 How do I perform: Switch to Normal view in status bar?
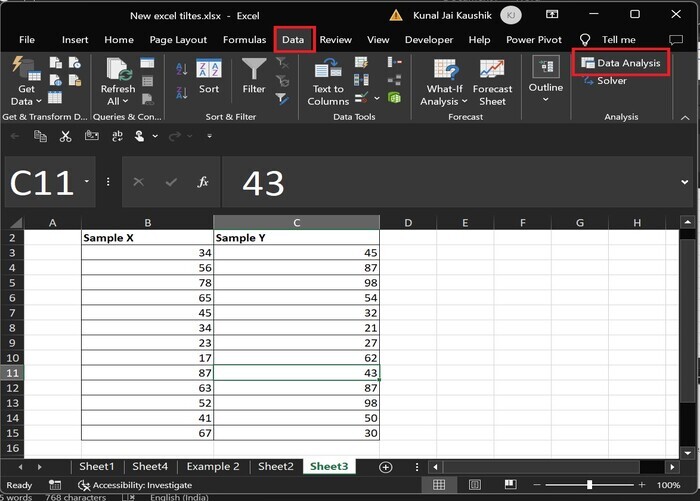[438, 485]
